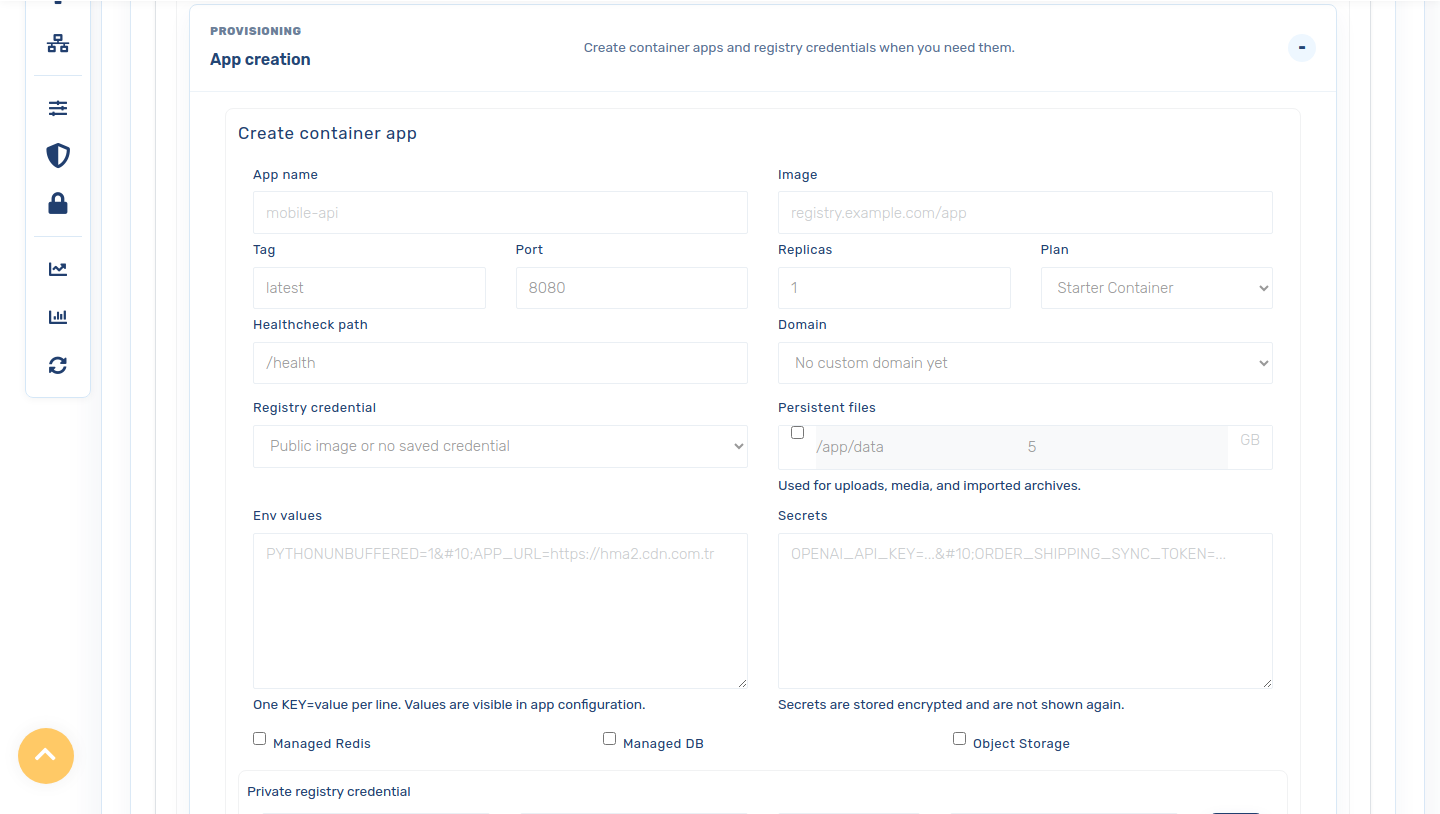
Task: Tick the Object Storage checkbox
Action: tap(960, 739)
